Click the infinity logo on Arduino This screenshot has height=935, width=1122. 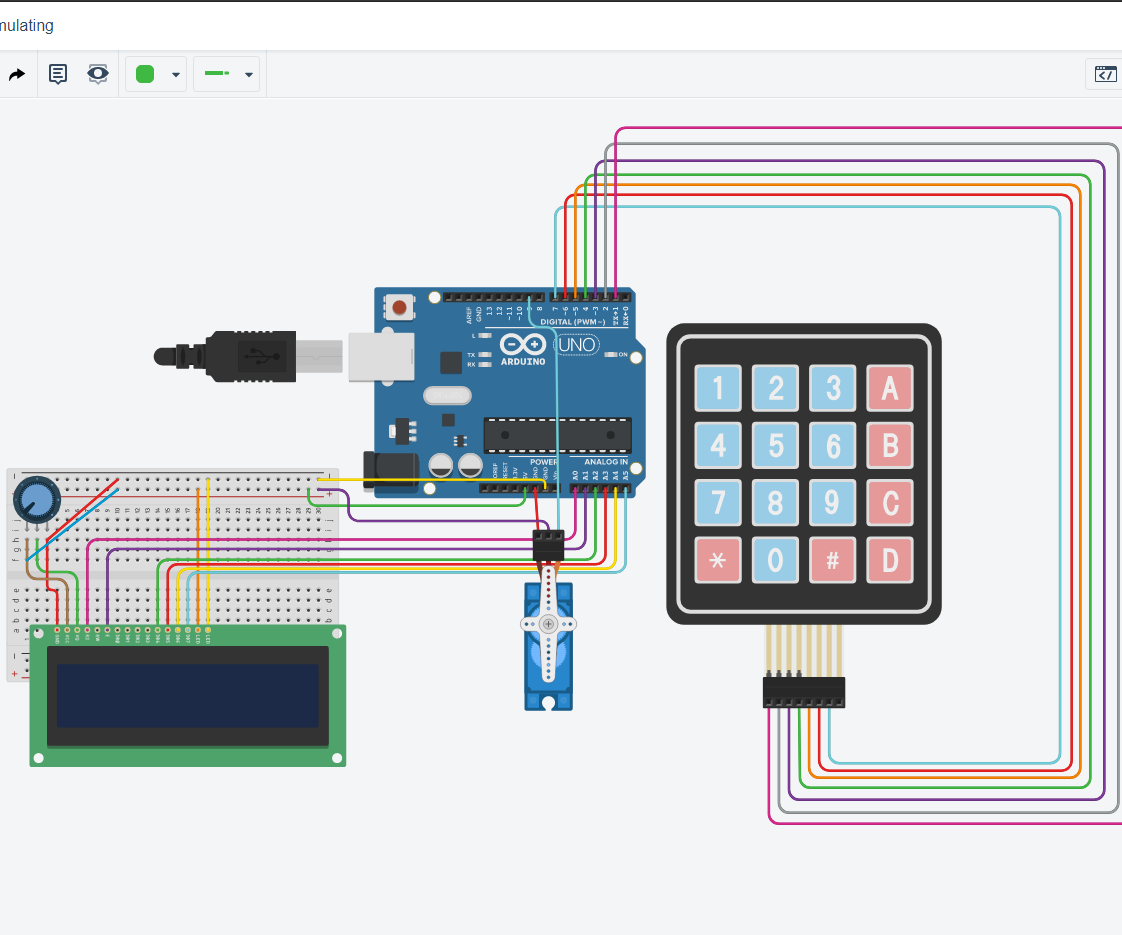point(522,344)
